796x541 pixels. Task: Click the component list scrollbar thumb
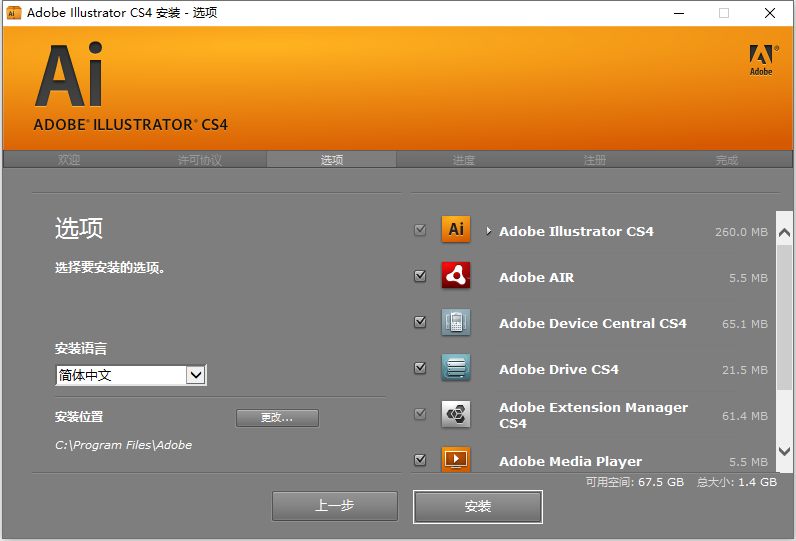point(784,317)
